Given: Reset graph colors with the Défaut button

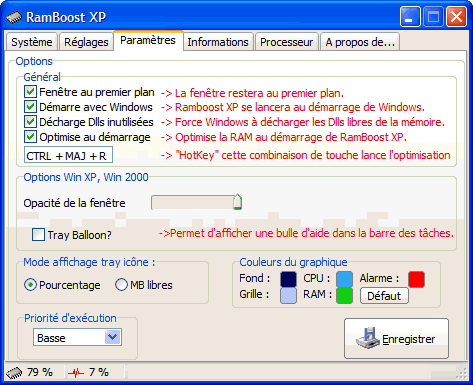Looking at the screenshot, I should [384, 296].
